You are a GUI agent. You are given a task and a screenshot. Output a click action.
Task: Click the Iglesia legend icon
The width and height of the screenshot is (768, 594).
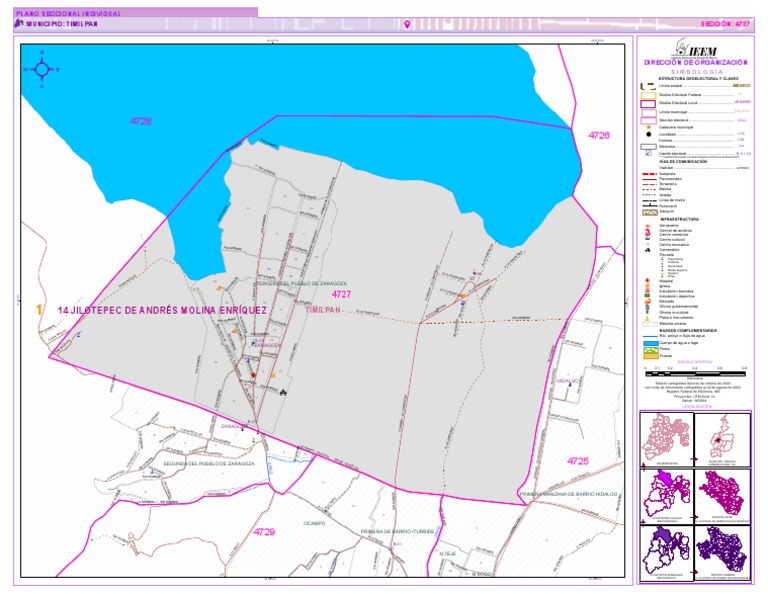(648, 286)
